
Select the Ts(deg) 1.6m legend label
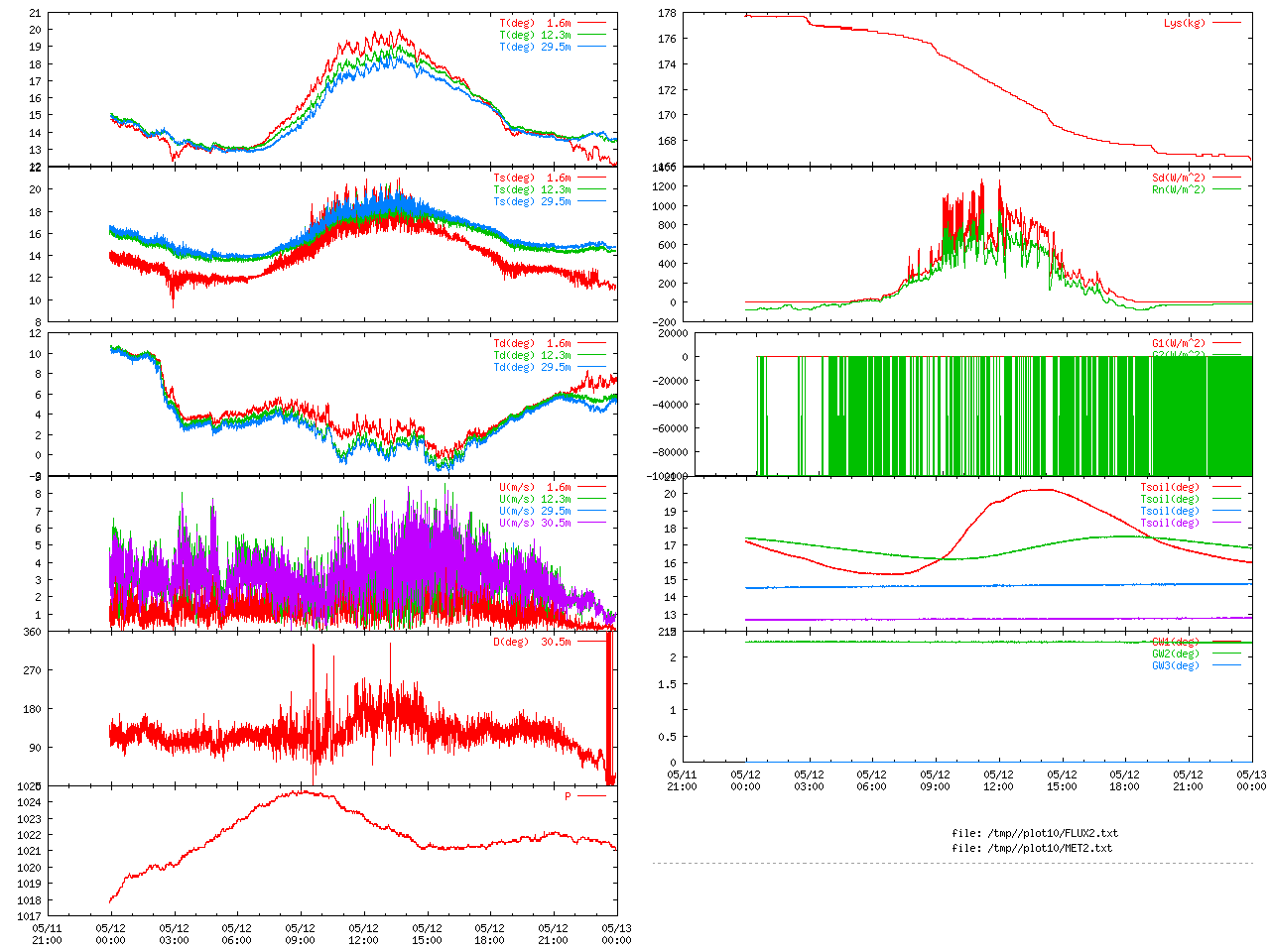pyautogui.click(x=533, y=178)
